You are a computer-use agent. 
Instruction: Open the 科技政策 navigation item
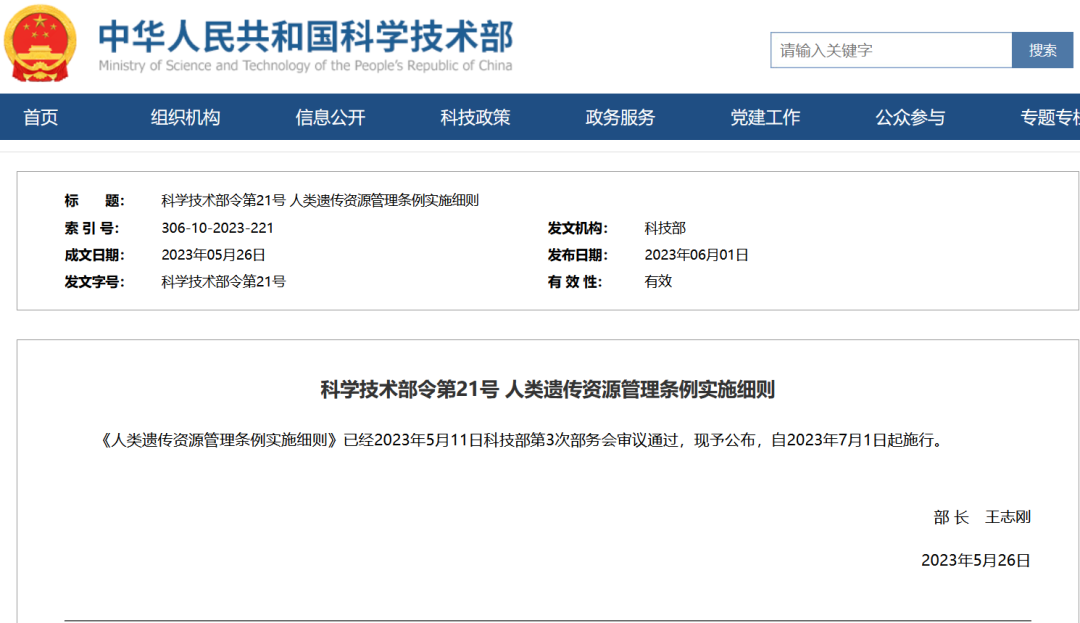pos(475,118)
